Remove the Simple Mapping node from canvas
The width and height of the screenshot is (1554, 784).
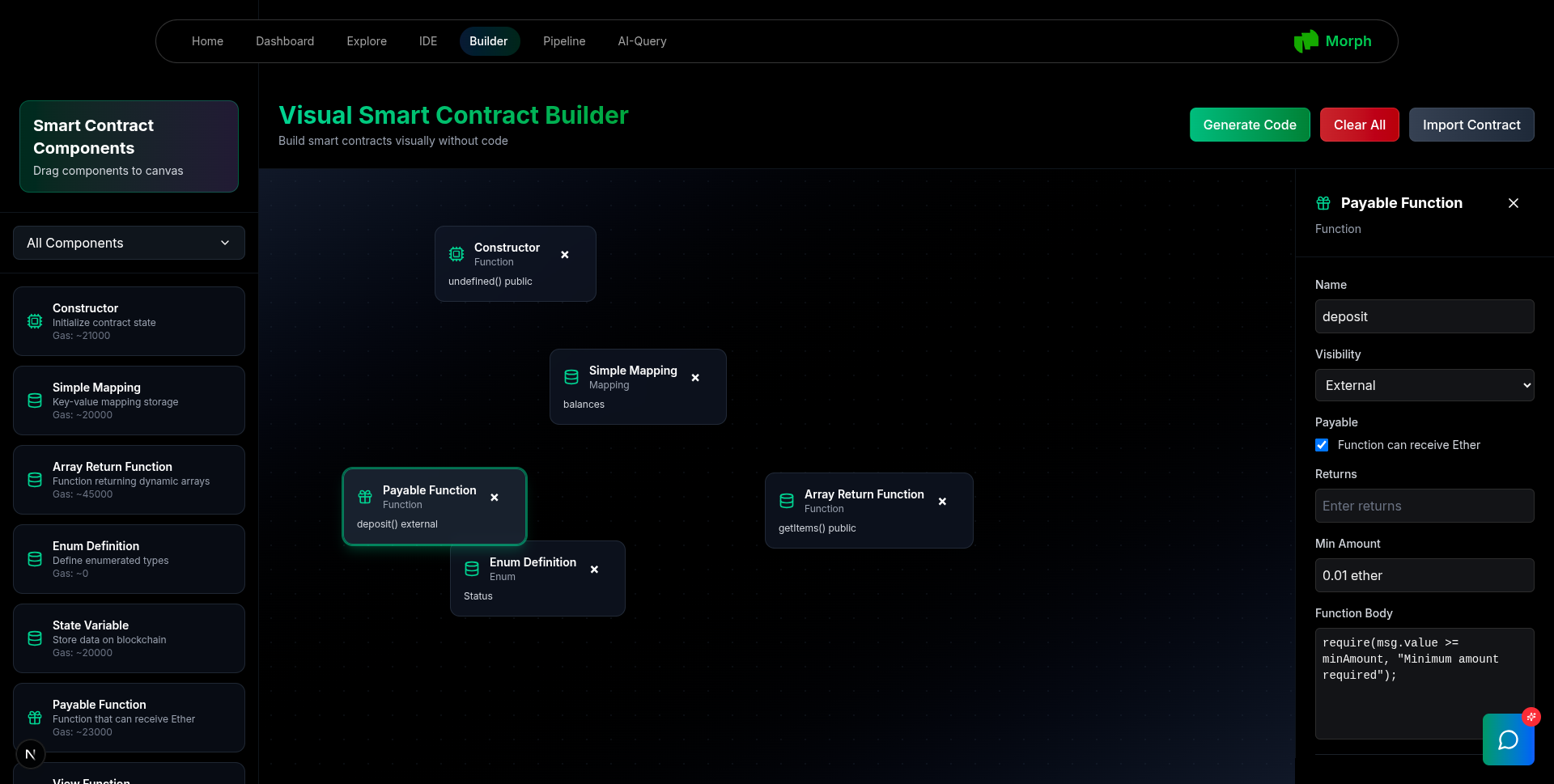(x=695, y=378)
